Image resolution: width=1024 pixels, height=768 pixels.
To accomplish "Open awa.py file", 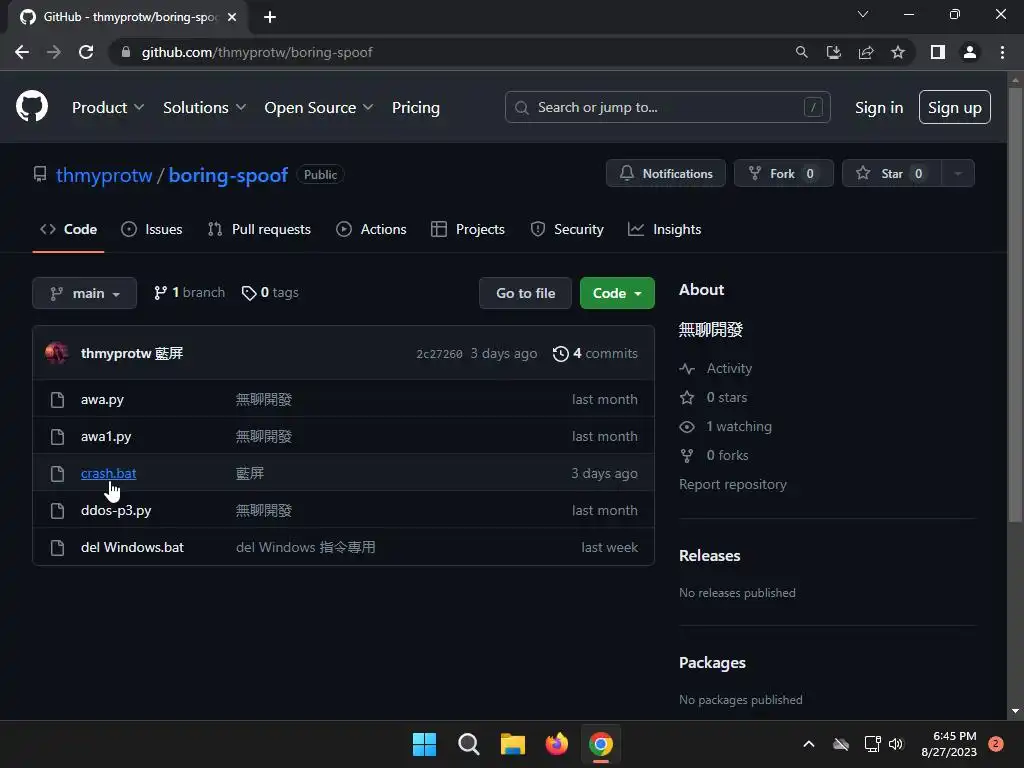I will point(103,400).
